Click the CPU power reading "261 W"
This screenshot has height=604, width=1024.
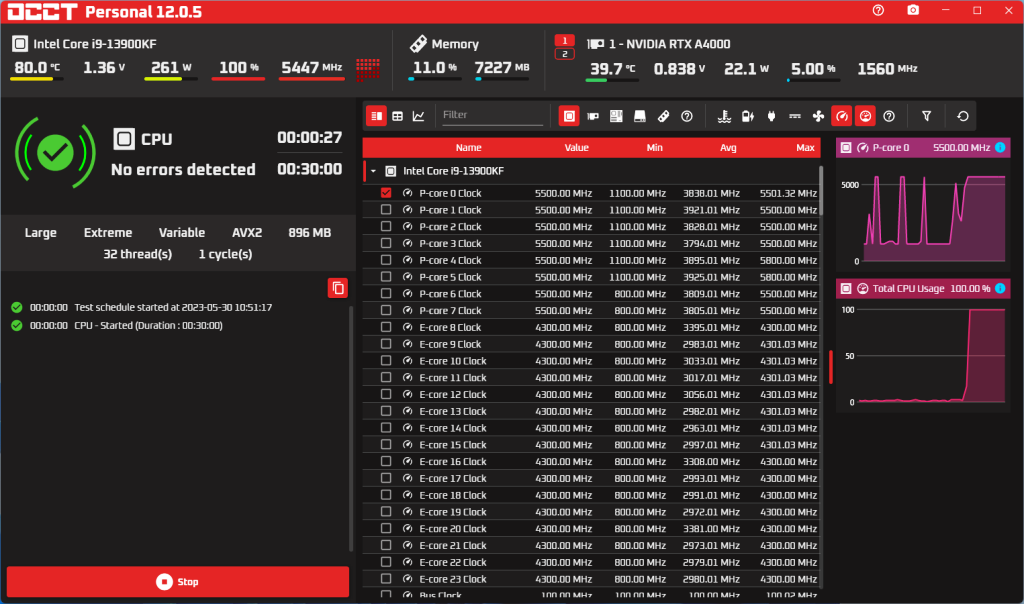tap(171, 67)
